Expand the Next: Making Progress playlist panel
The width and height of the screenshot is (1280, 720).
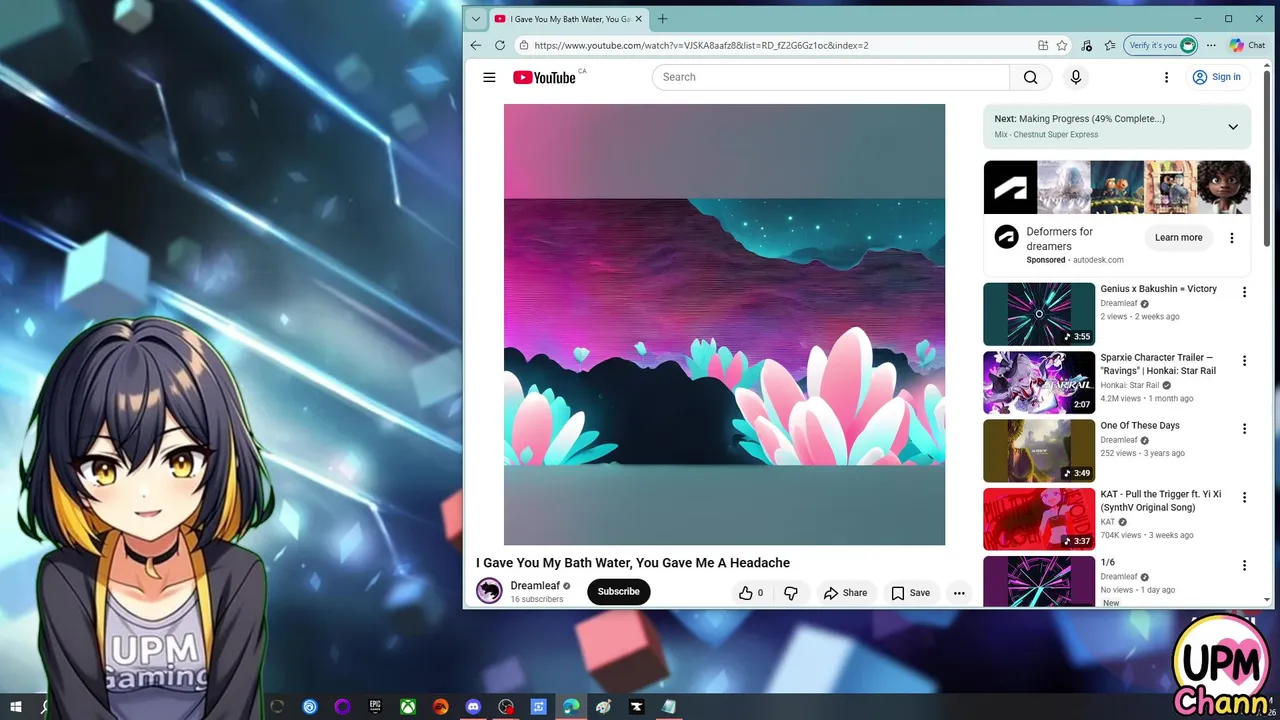[x=1233, y=127]
